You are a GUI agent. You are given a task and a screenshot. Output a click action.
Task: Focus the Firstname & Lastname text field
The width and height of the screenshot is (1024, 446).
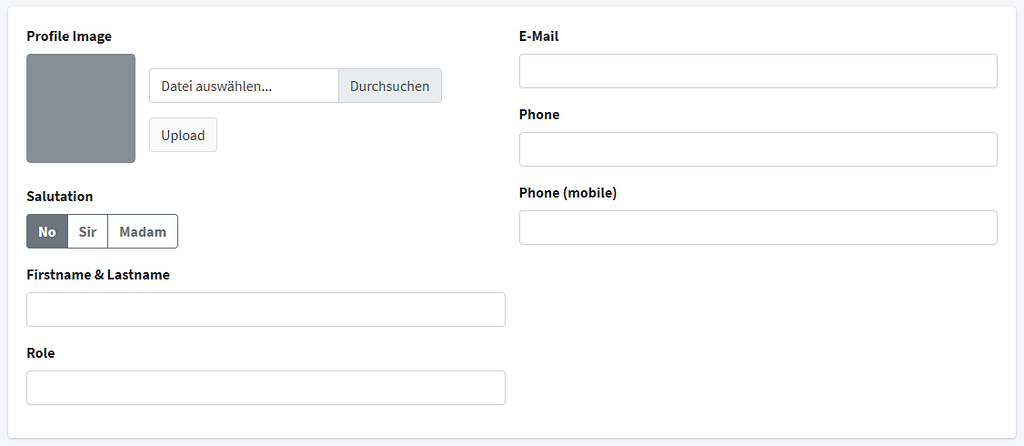266,310
